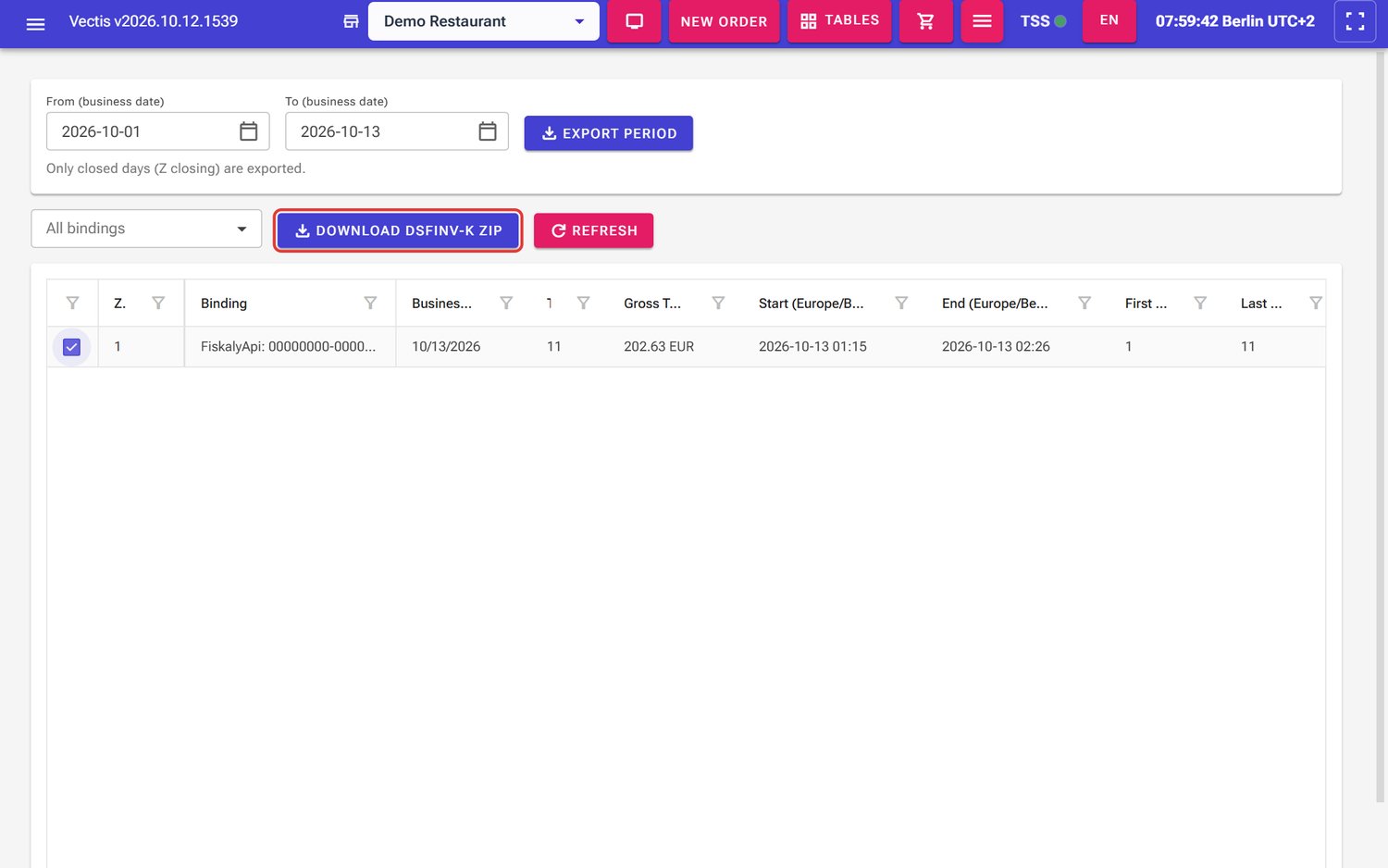Click the pink list-lines menu button
The height and width of the screenshot is (868, 1388).
(982, 21)
